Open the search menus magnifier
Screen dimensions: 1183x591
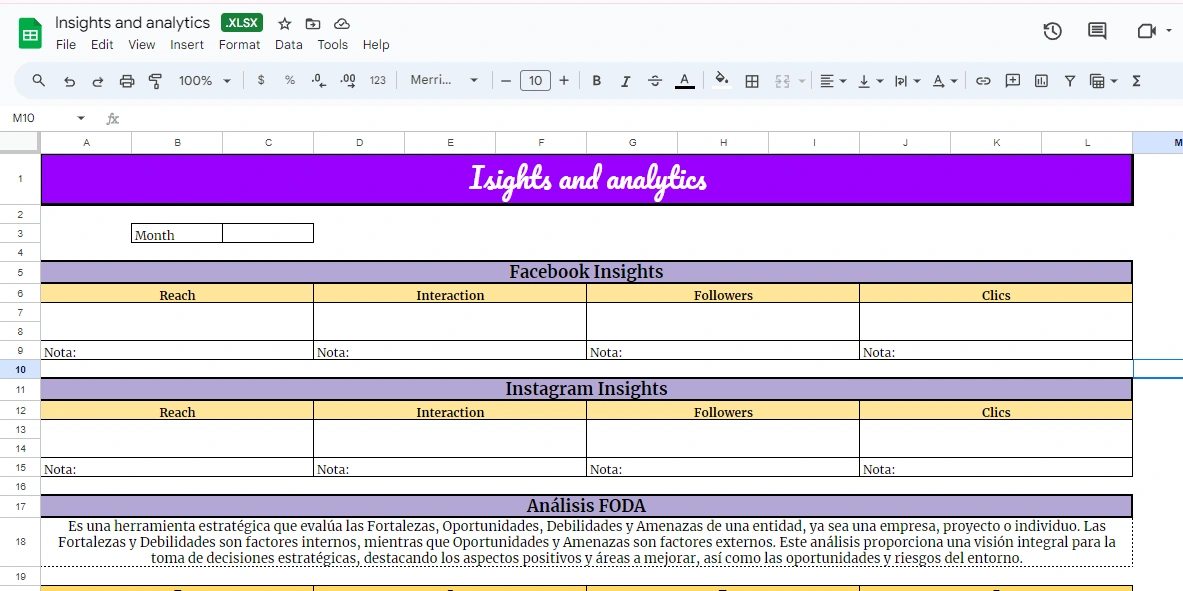38,81
